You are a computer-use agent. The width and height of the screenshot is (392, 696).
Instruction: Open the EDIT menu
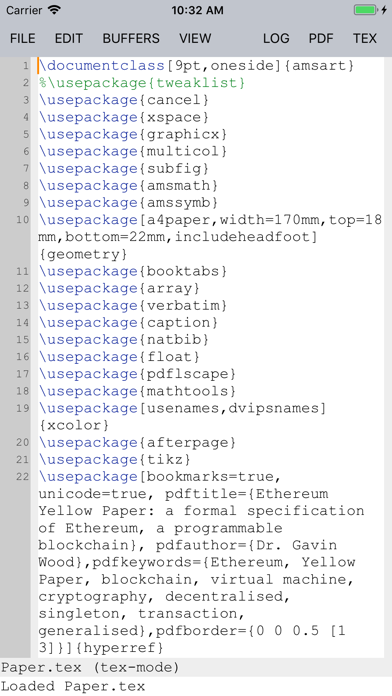pyautogui.click(x=69, y=39)
